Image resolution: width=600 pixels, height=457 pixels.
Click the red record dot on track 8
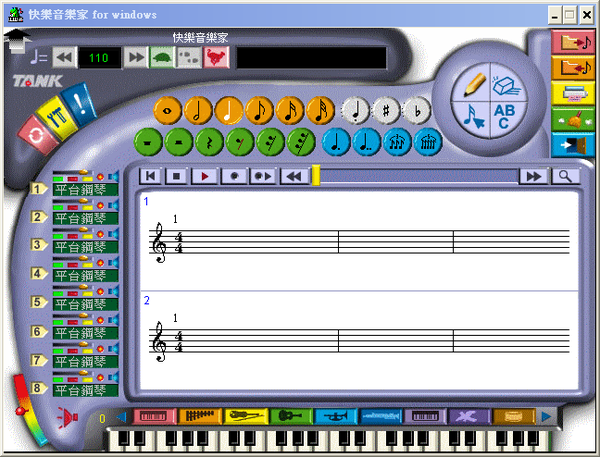pos(100,377)
